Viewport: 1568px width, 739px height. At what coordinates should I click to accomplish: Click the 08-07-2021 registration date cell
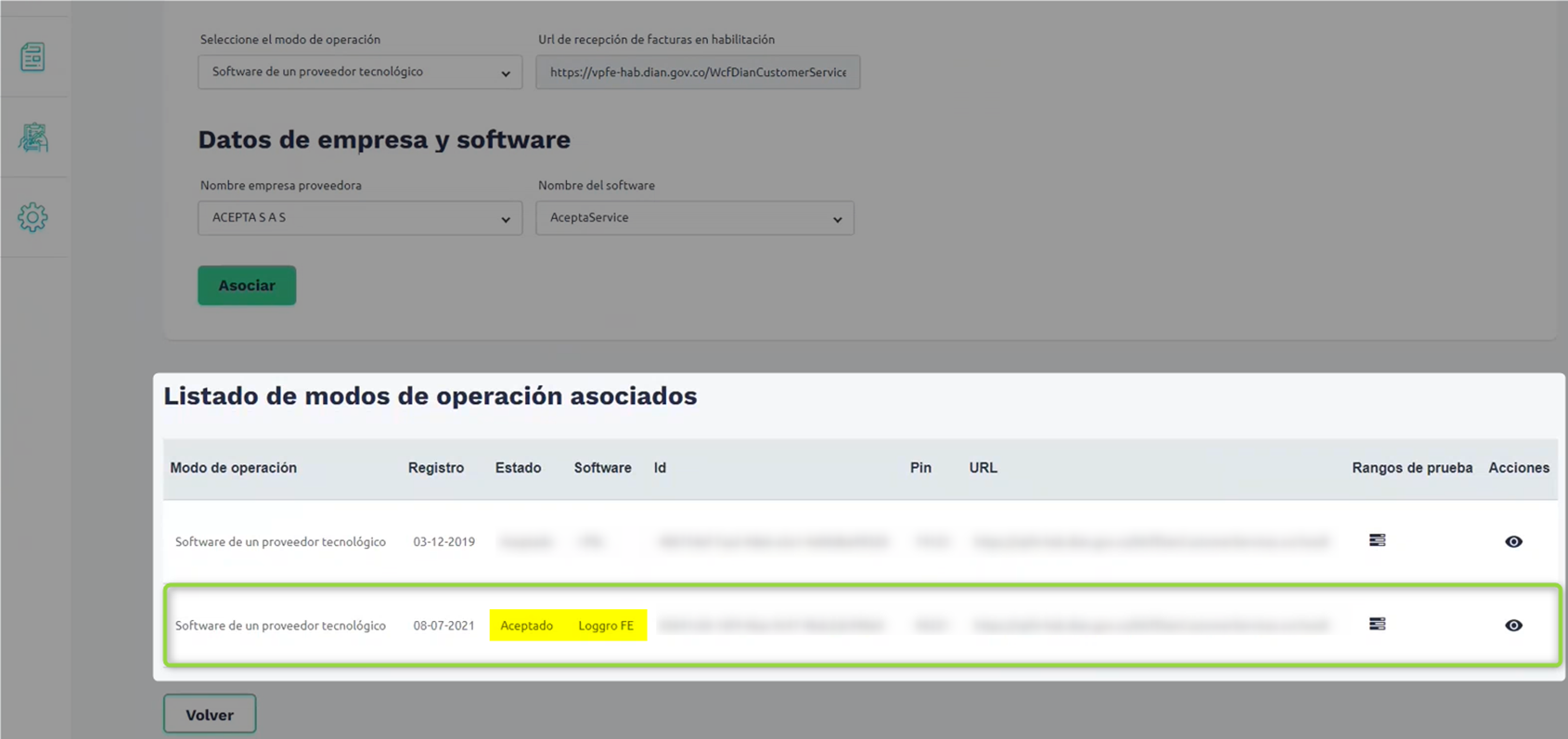443,626
